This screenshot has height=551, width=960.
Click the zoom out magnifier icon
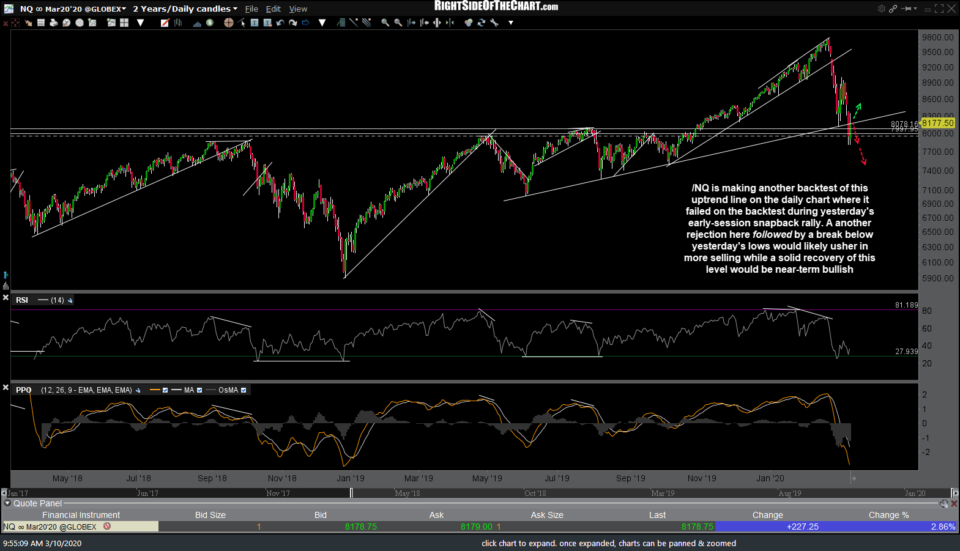pos(398,23)
